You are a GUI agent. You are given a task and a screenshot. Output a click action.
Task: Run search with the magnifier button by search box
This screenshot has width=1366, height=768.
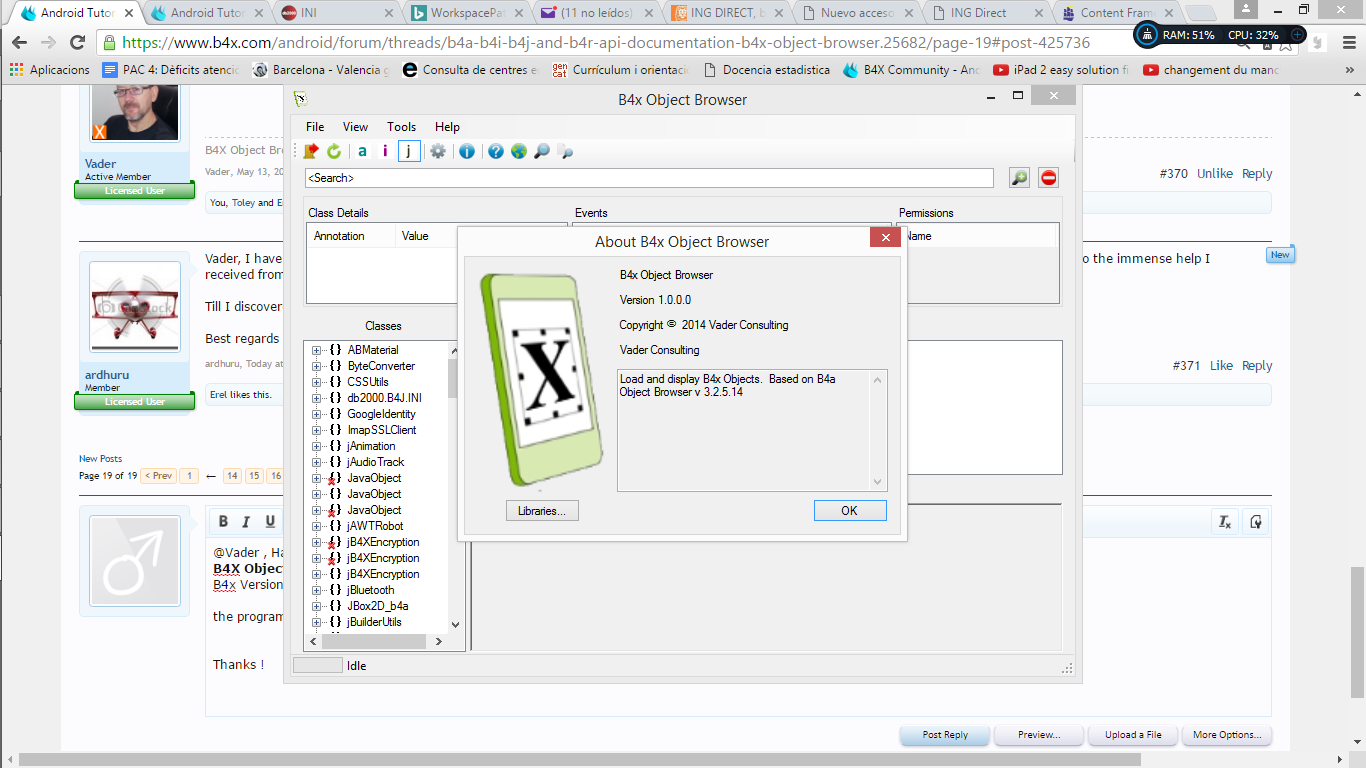click(1019, 178)
